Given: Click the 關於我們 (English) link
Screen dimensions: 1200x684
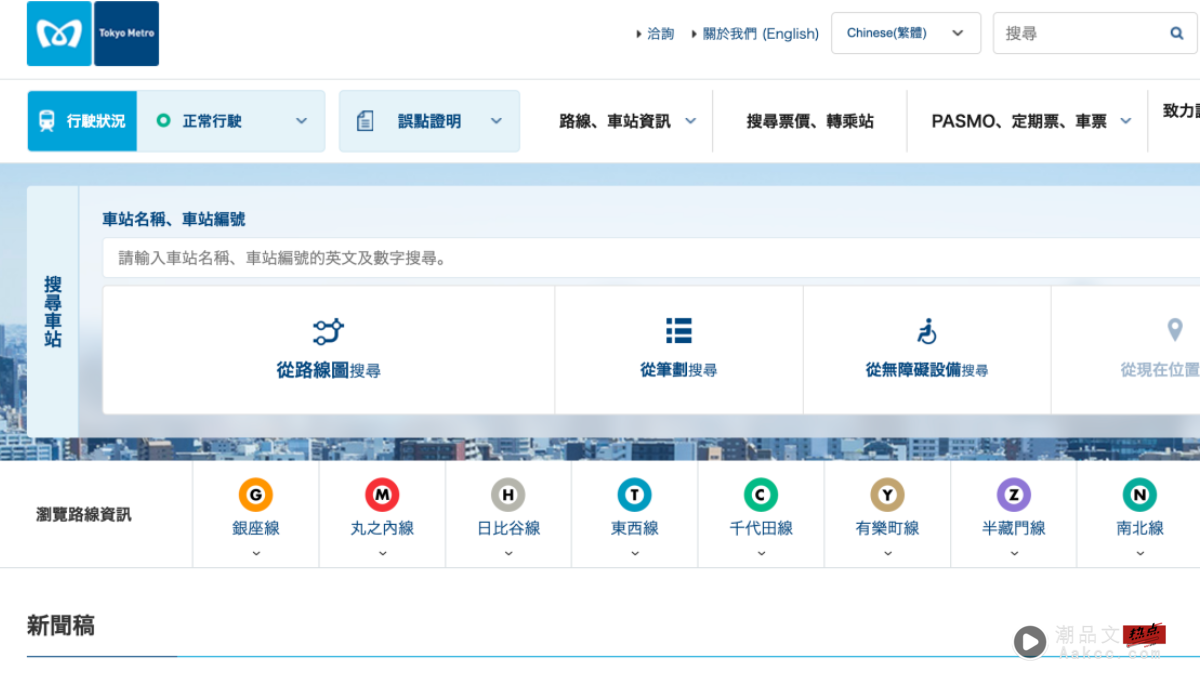Looking at the screenshot, I should (x=760, y=33).
